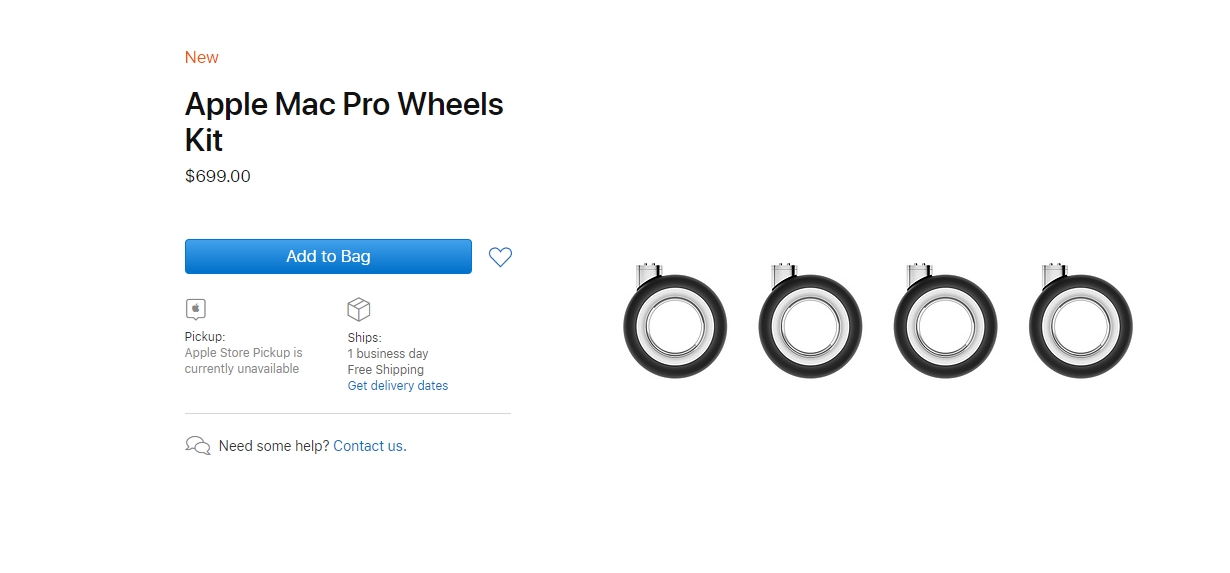
Task: Click the $699.00 price text
Action: [218, 177]
